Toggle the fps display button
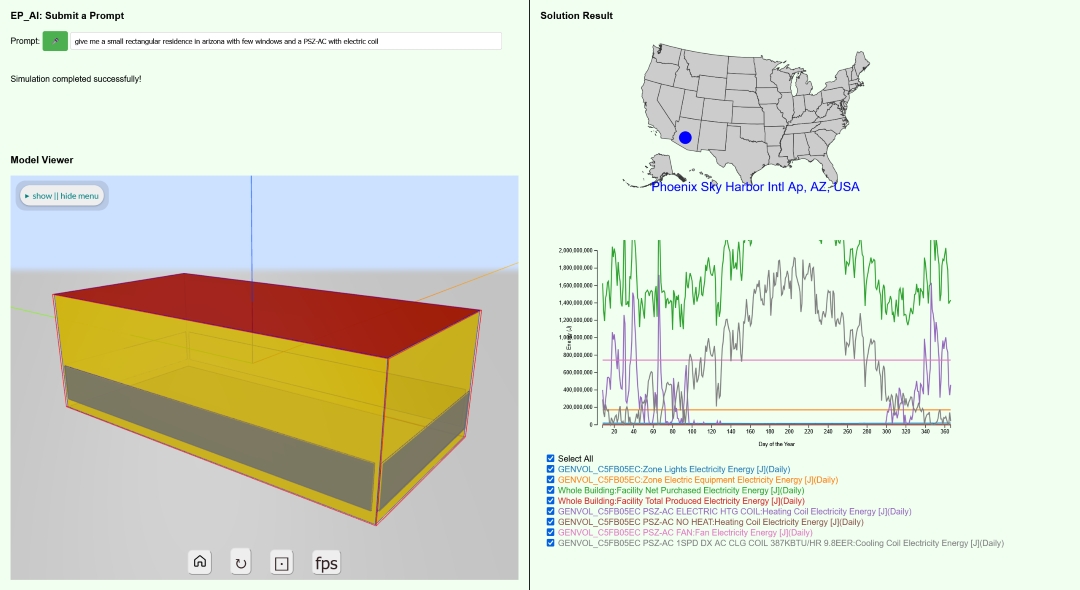The width and height of the screenshot is (1080, 590). (326, 562)
